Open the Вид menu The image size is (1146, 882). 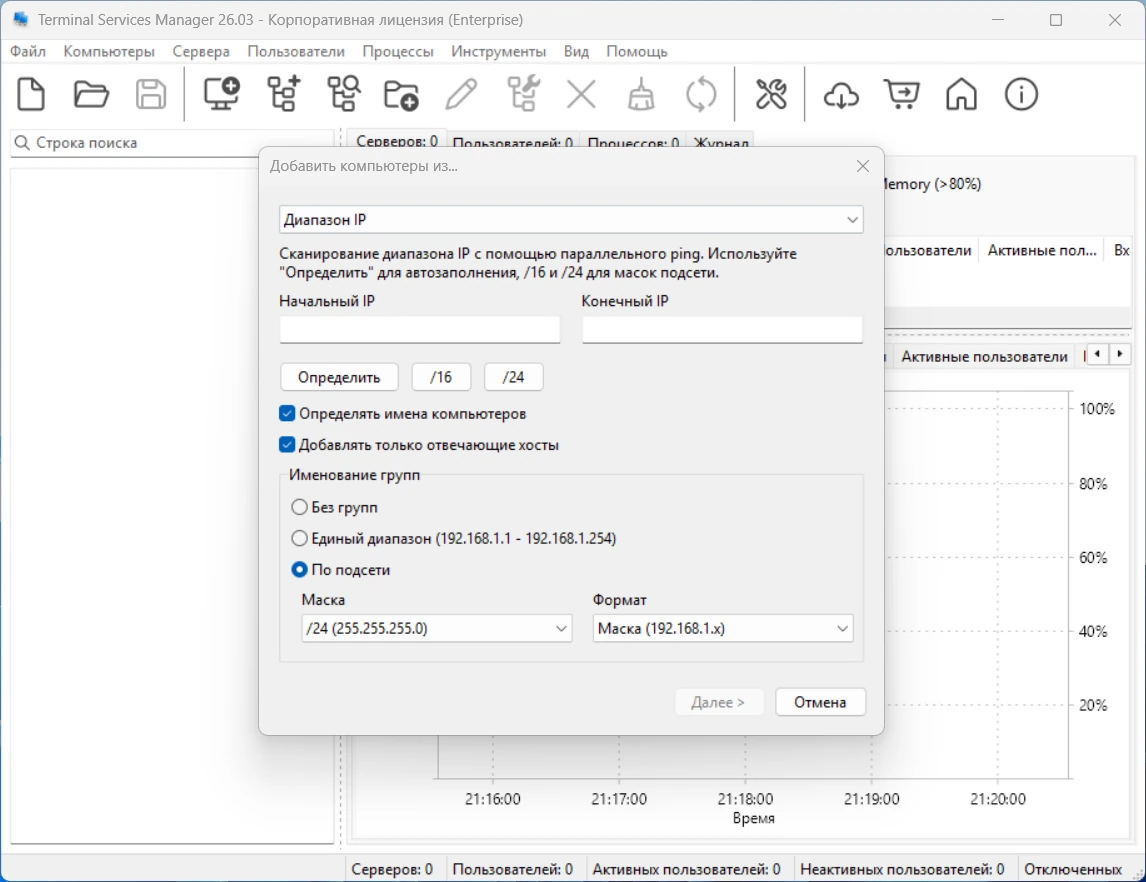576,51
